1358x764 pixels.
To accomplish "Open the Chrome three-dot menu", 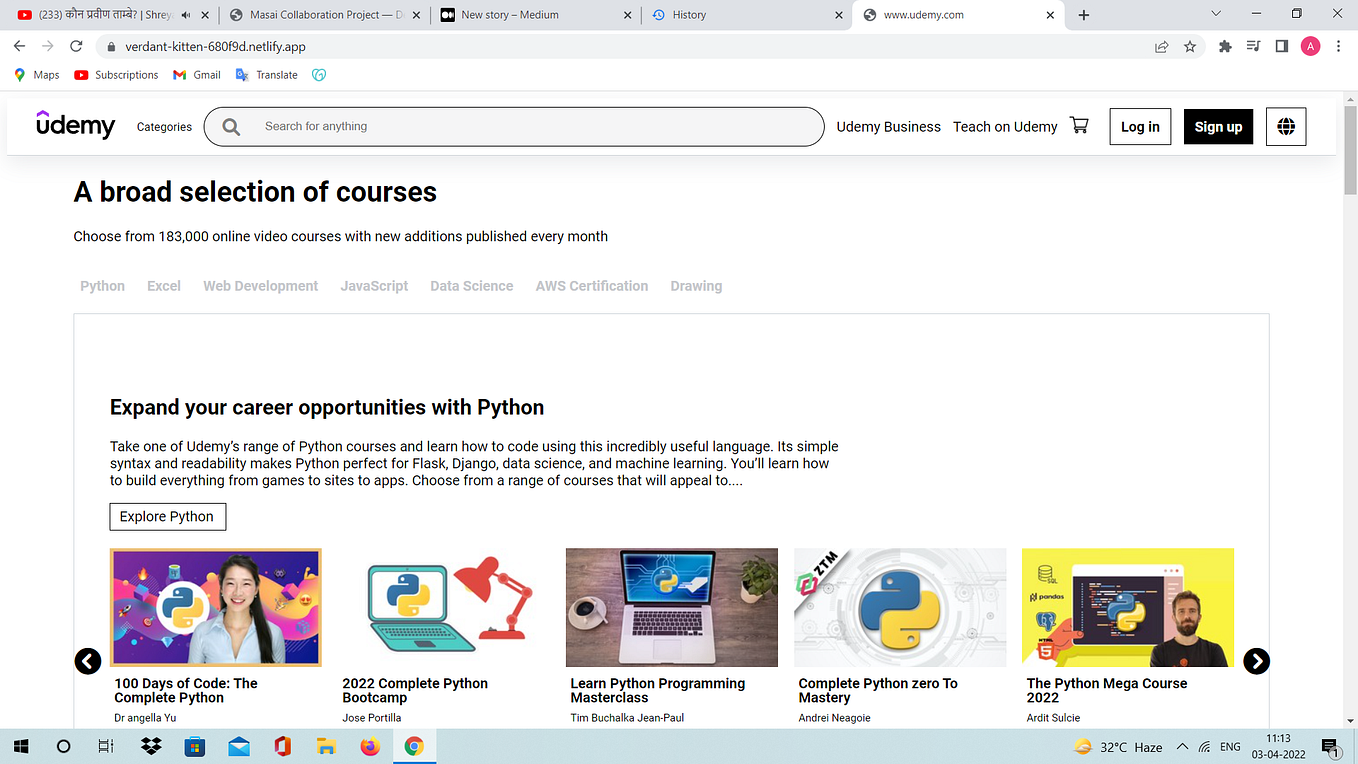I will 1338,46.
